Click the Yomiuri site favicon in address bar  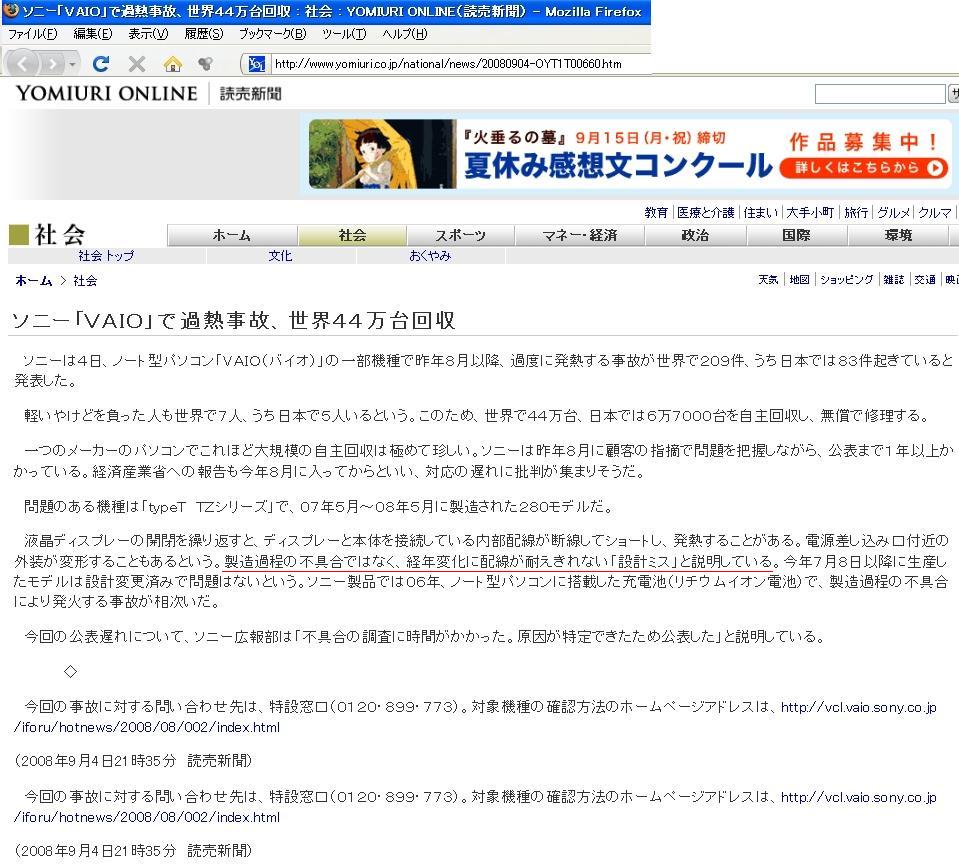256,63
